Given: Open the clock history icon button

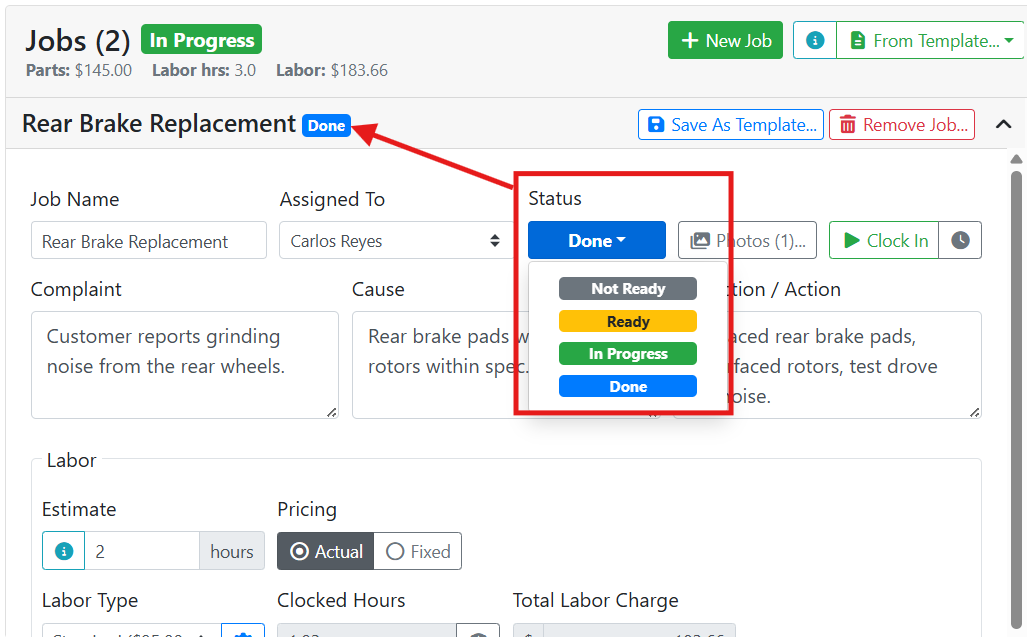Looking at the screenshot, I should [960, 240].
